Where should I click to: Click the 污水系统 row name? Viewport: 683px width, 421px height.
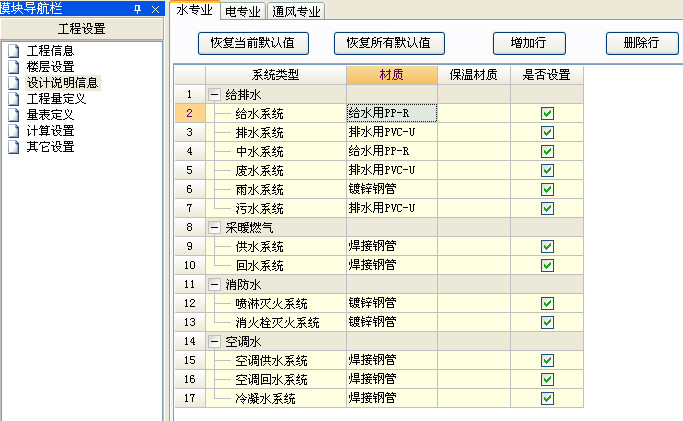[260, 209]
